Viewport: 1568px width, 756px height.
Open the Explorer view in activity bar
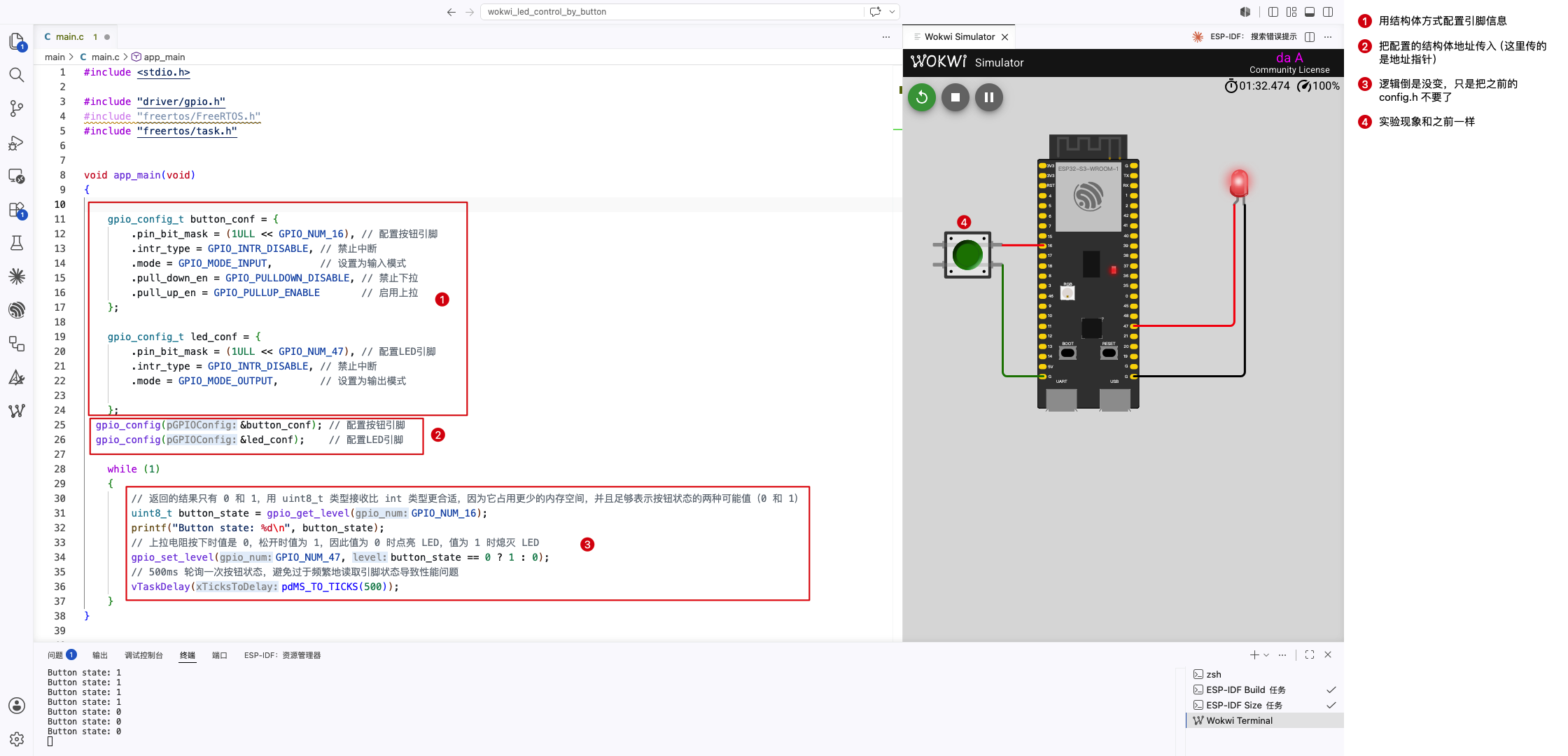17,41
